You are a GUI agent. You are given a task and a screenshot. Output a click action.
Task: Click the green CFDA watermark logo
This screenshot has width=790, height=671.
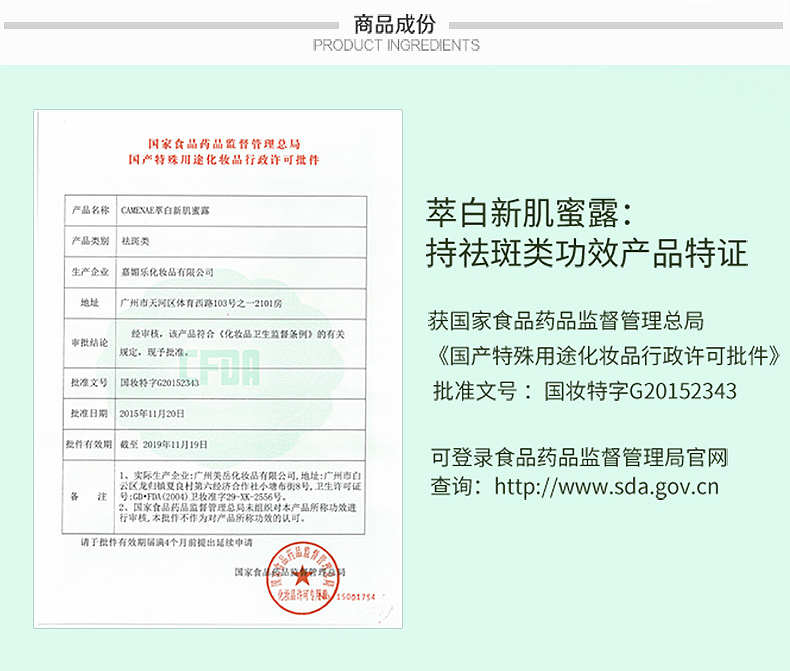coord(220,367)
